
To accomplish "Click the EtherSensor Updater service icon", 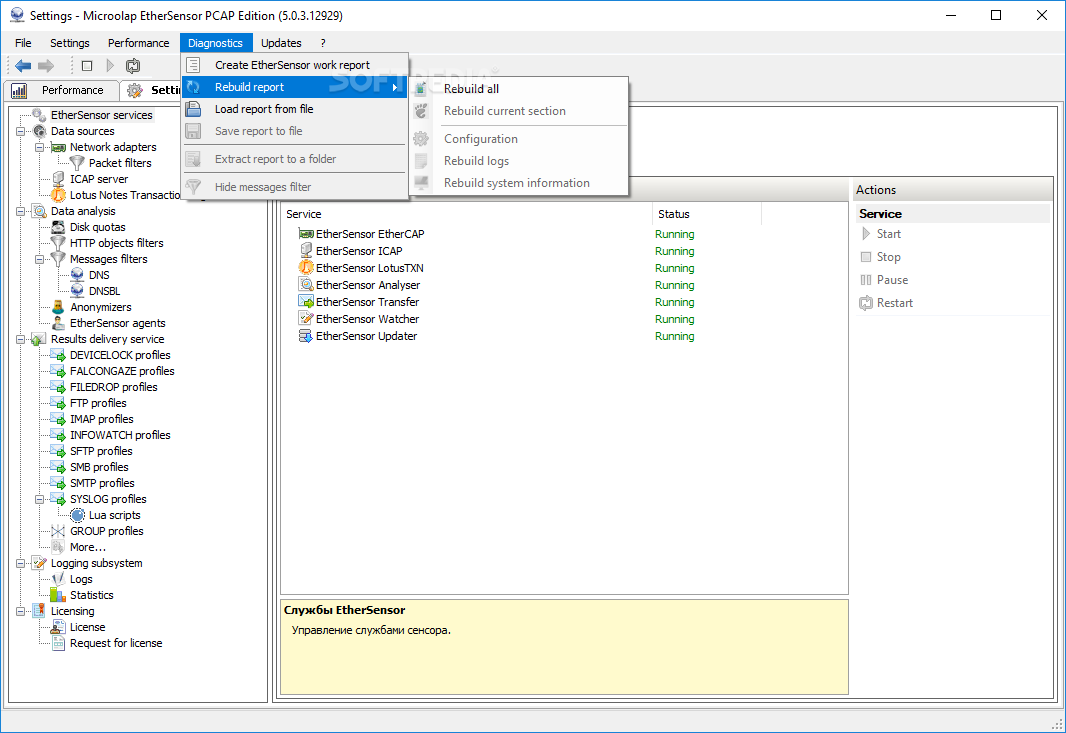I will pyautogui.click(x=306, y=336).
